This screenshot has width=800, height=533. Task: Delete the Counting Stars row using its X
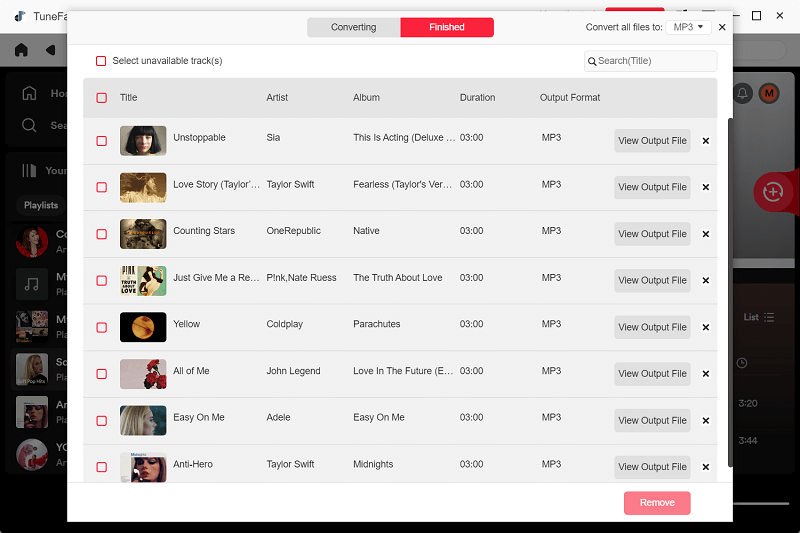(705, 234)
